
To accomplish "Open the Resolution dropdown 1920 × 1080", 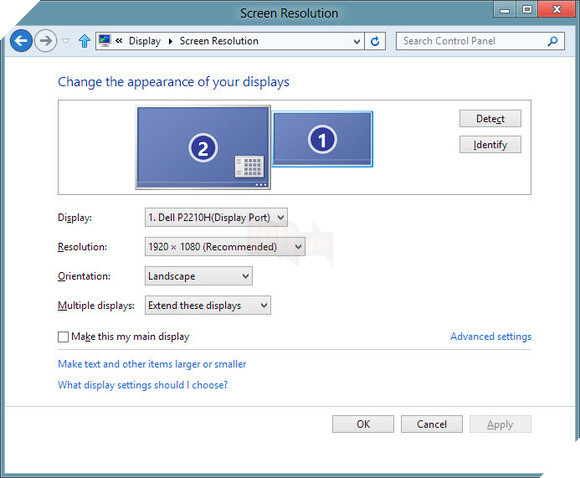I will pos(225,247).
